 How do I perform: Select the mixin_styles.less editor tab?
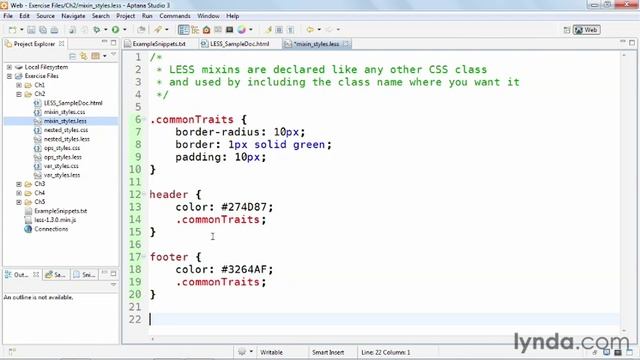tap(316, 44)
